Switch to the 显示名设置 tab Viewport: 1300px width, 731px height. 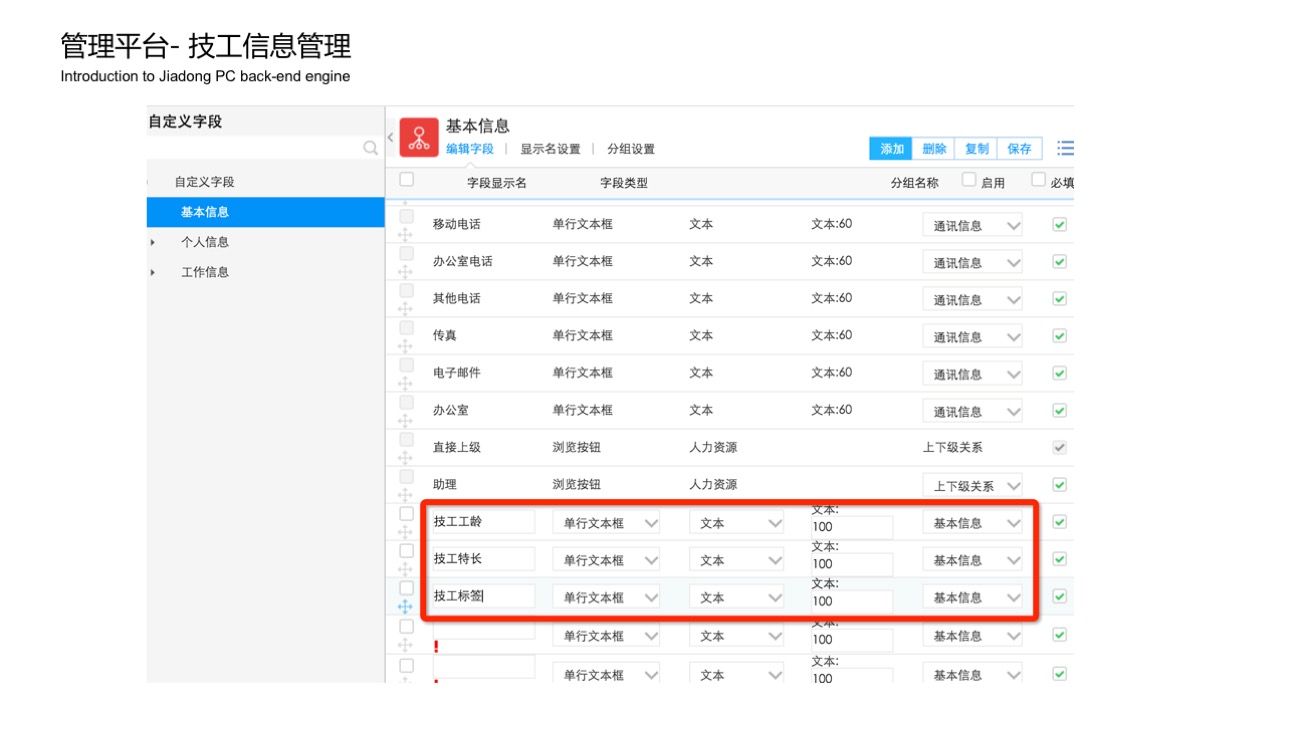[x=550, y=149]
